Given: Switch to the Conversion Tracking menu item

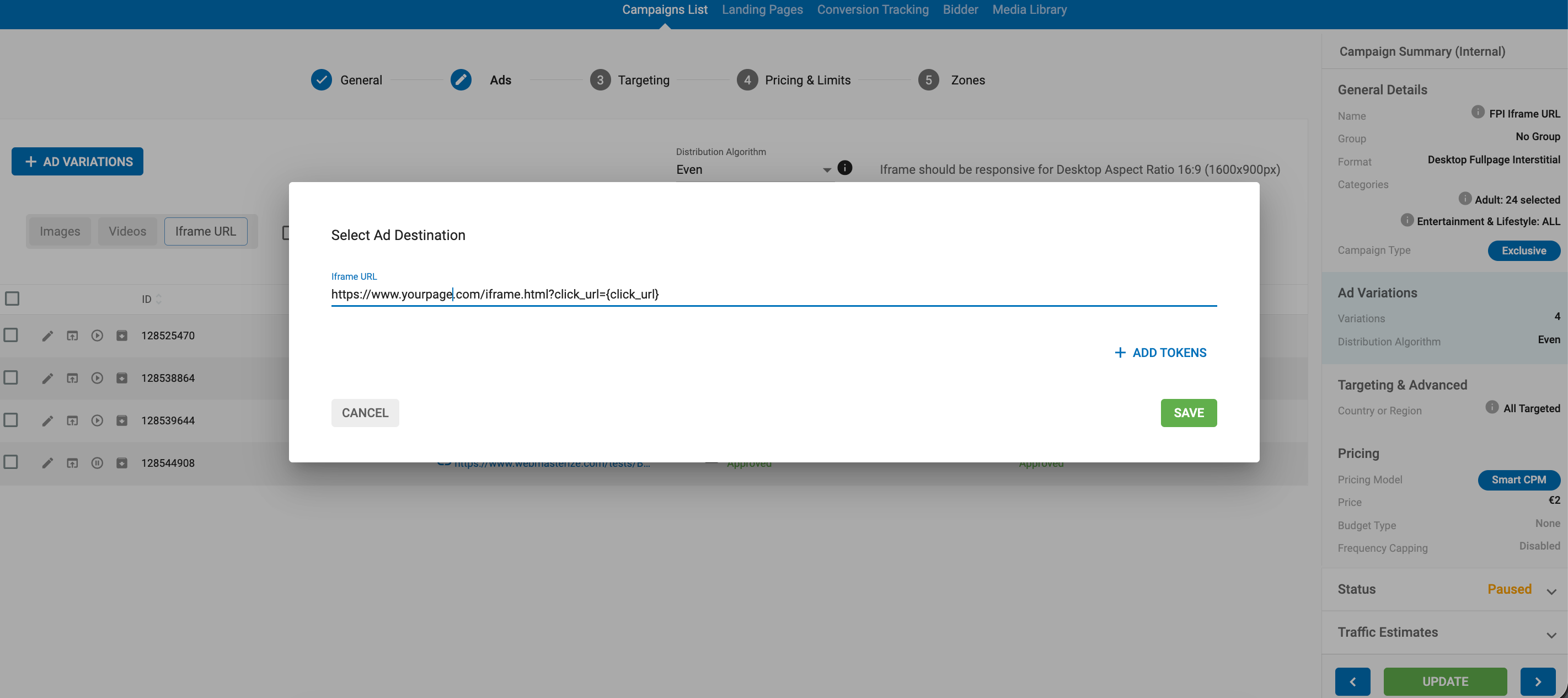Looking at the screenshot, I should coord(873,9).
